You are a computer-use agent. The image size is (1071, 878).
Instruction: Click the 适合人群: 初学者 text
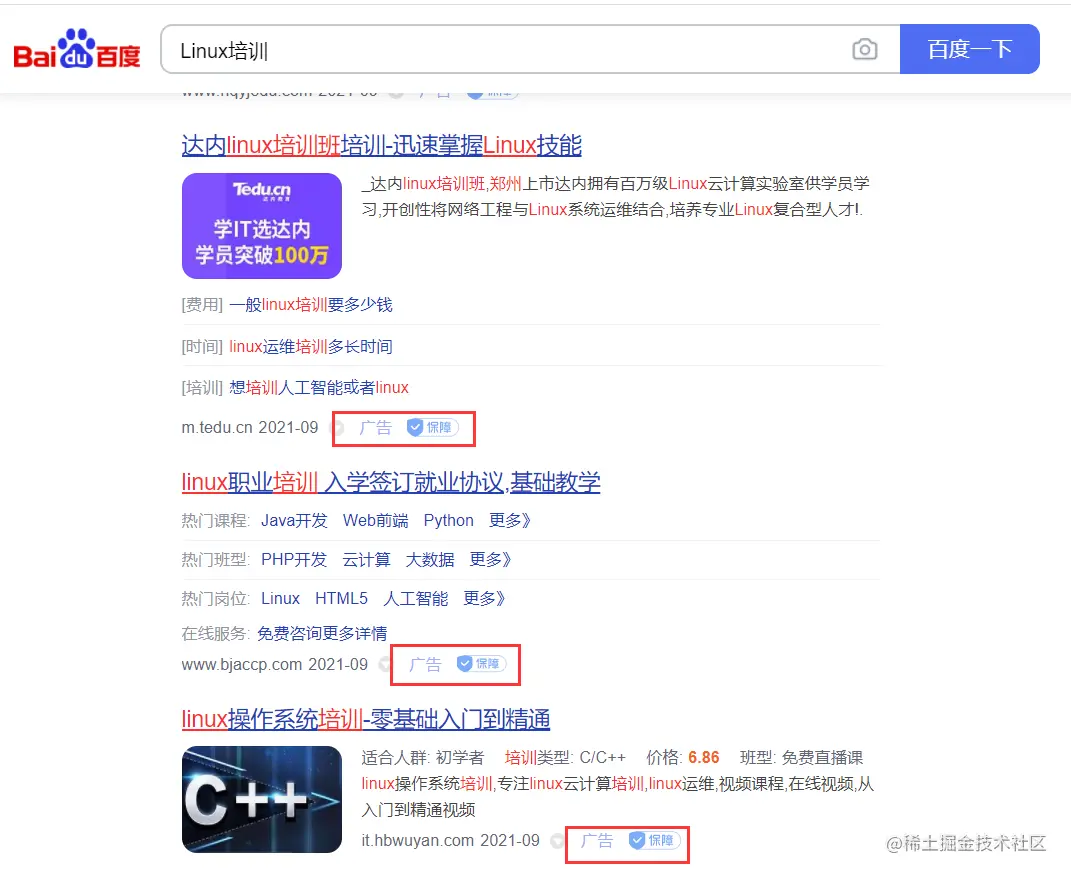(423, 757)
